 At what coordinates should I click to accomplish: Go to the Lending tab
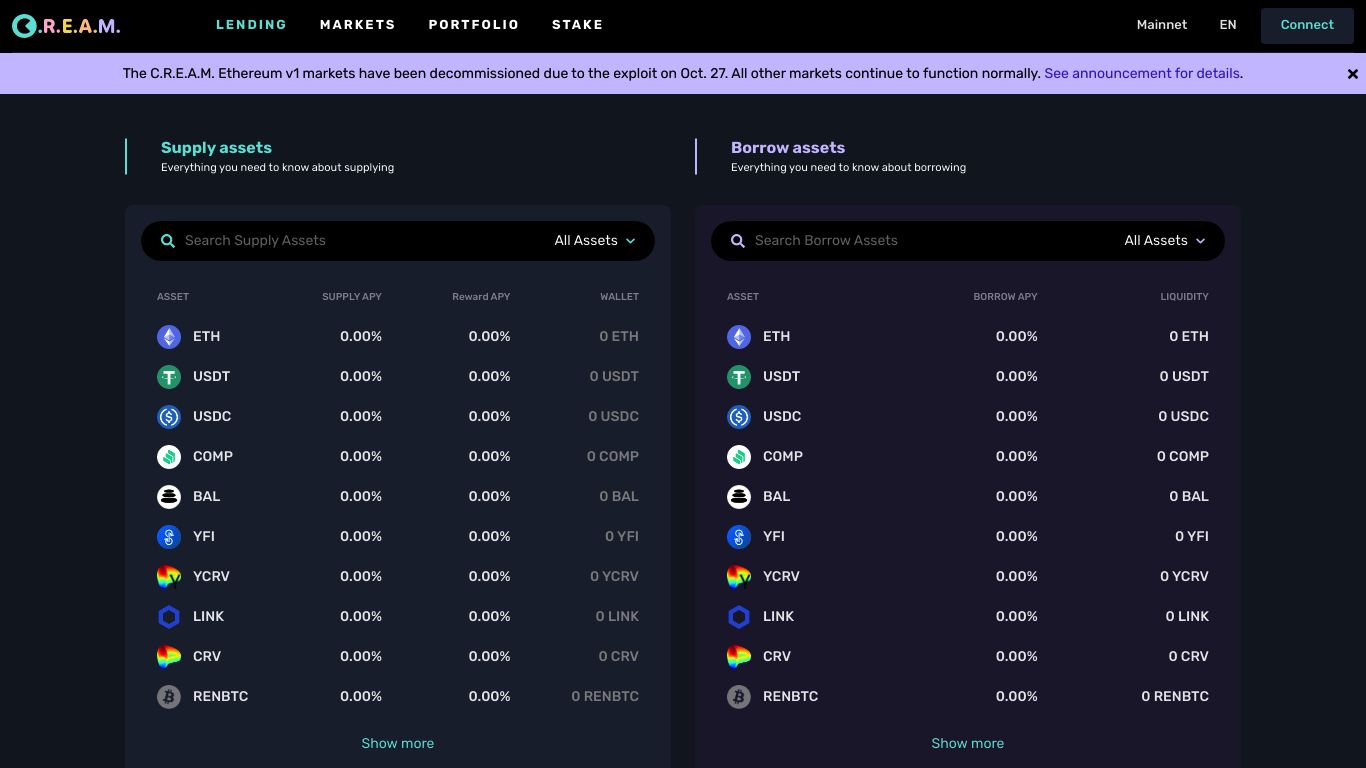pos(251,25)
